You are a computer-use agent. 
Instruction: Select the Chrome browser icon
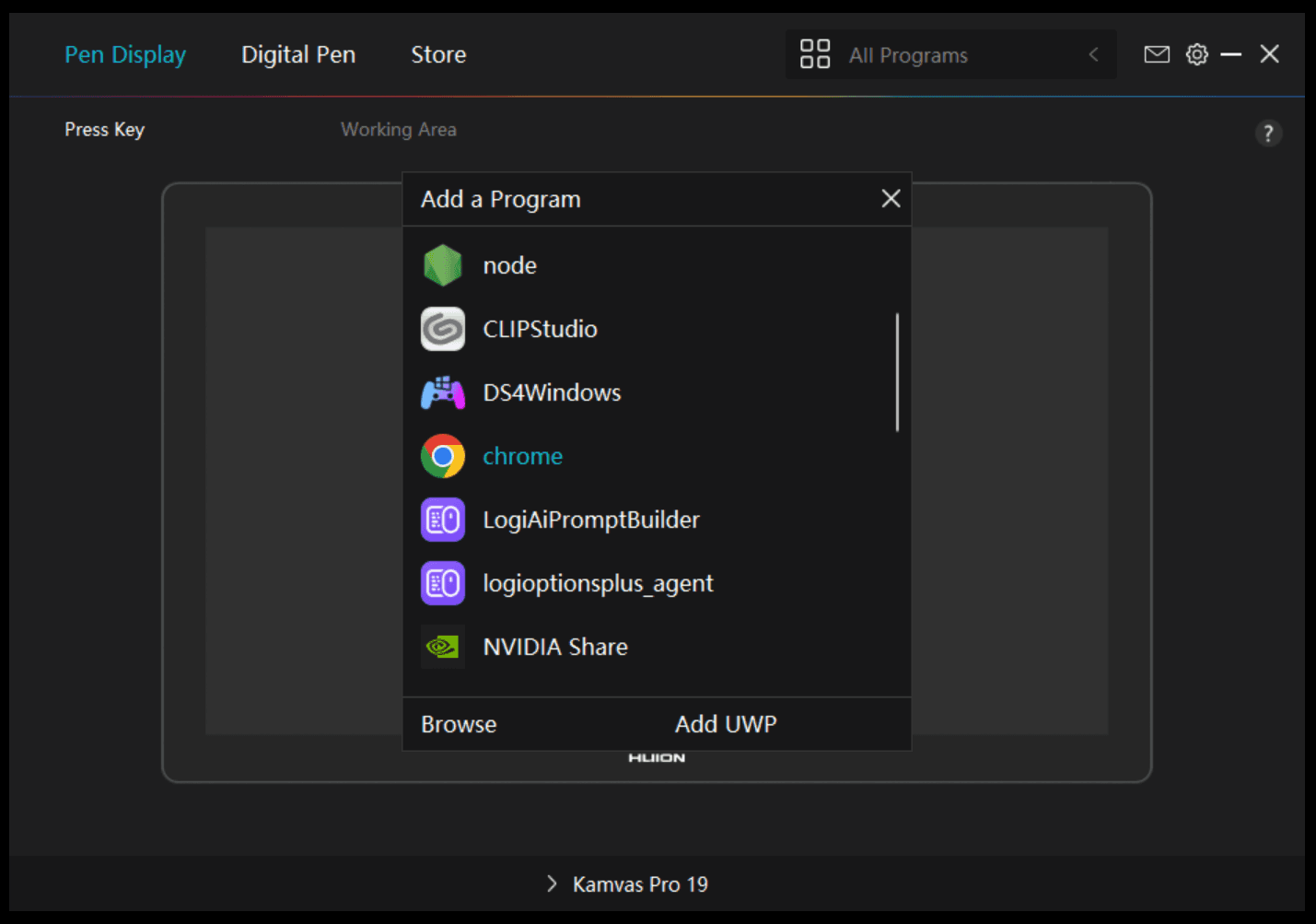(x=443, y=456)
